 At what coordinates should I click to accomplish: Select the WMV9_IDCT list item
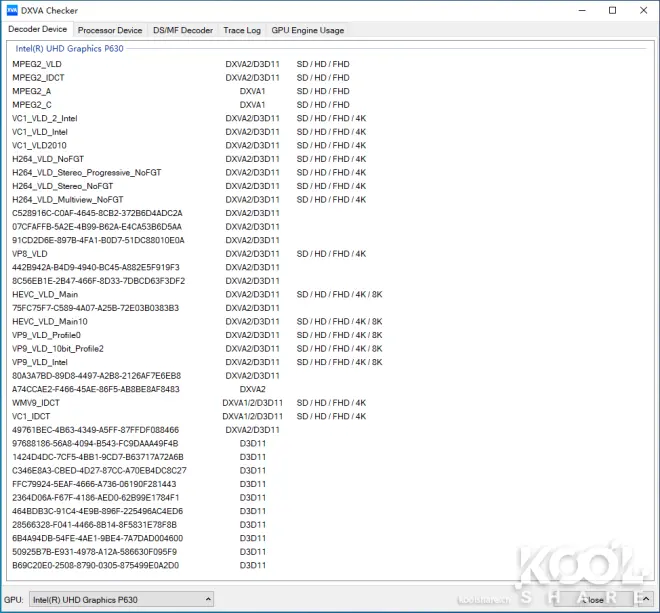pyautogui.click(x=36, y=402)
